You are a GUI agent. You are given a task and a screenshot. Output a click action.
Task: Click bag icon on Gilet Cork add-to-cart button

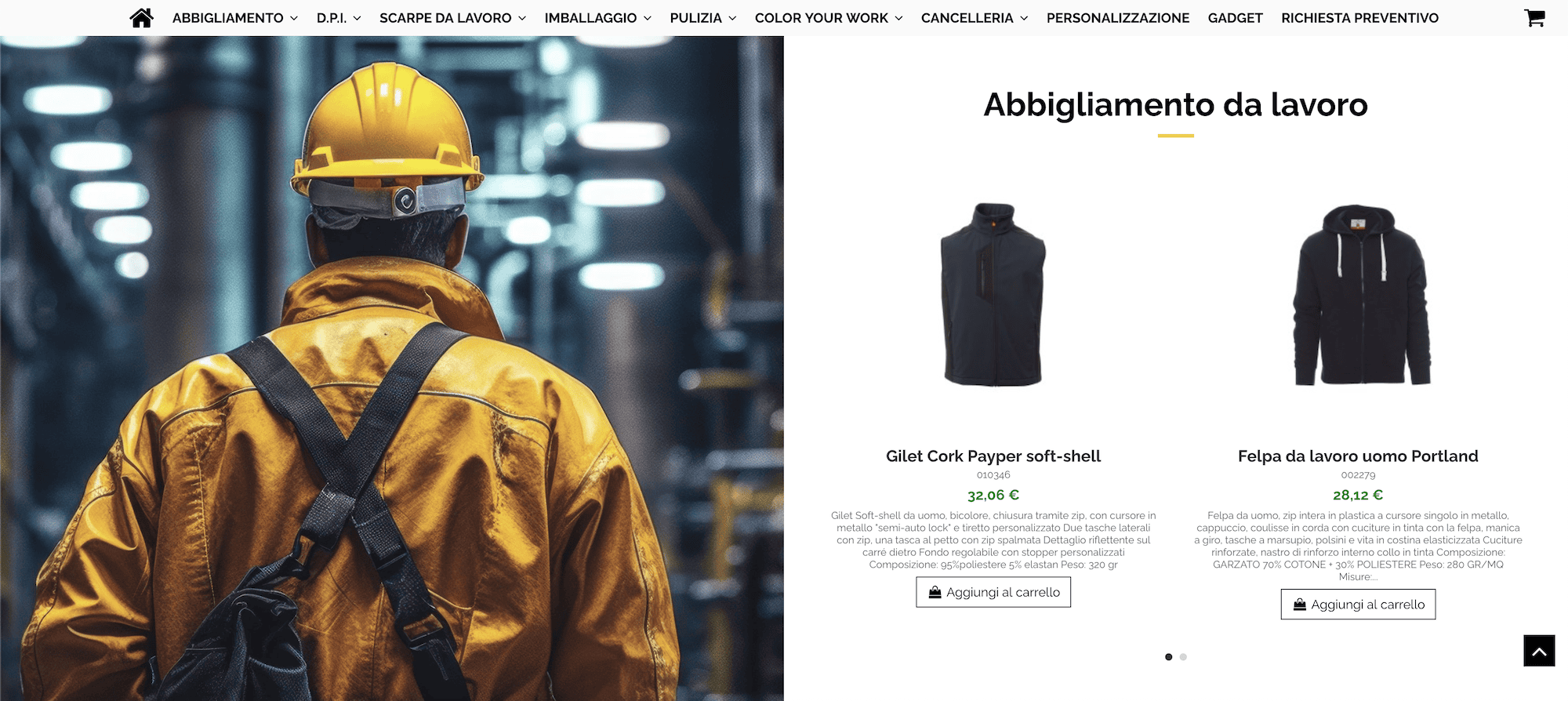tap(935, 592)
